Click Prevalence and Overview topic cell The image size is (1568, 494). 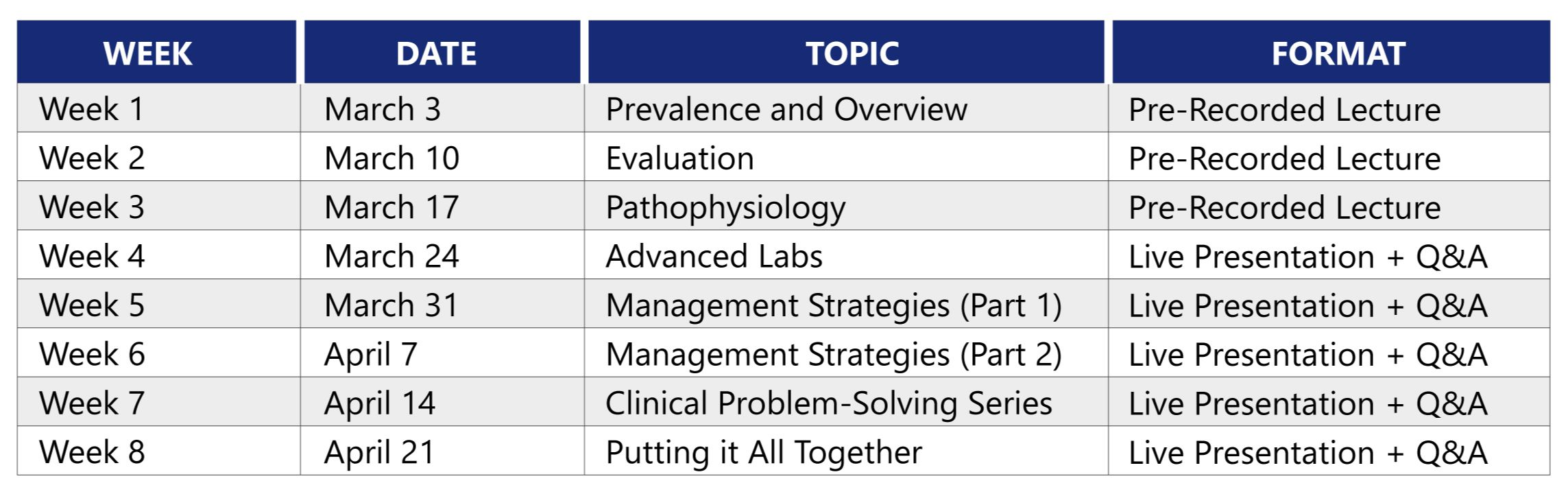click(x=846, y=108)
